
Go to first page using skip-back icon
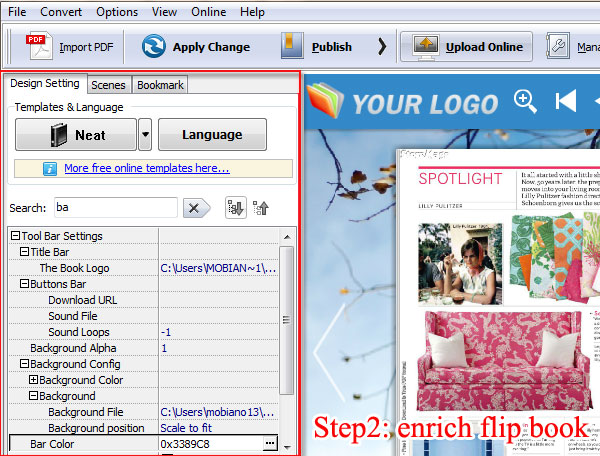pyautogui.click(x=566, y=101)
